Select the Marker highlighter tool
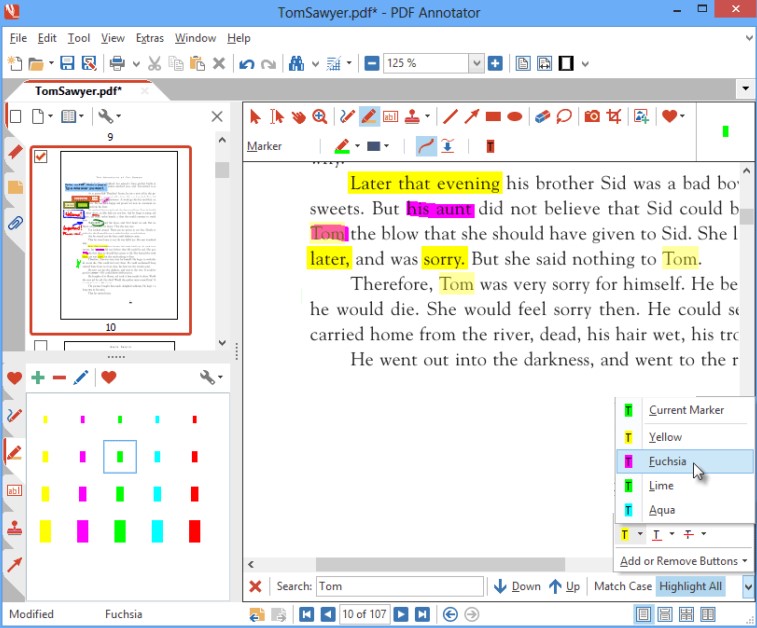Viewport: 757px width, 628px height. point(369,117)
